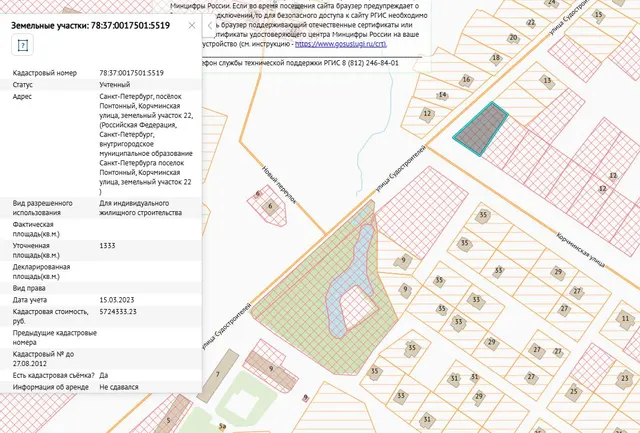This screenshot has height=433, width=640.
Task: Click the Корчминская улица map label
Action: coord(581,250)
